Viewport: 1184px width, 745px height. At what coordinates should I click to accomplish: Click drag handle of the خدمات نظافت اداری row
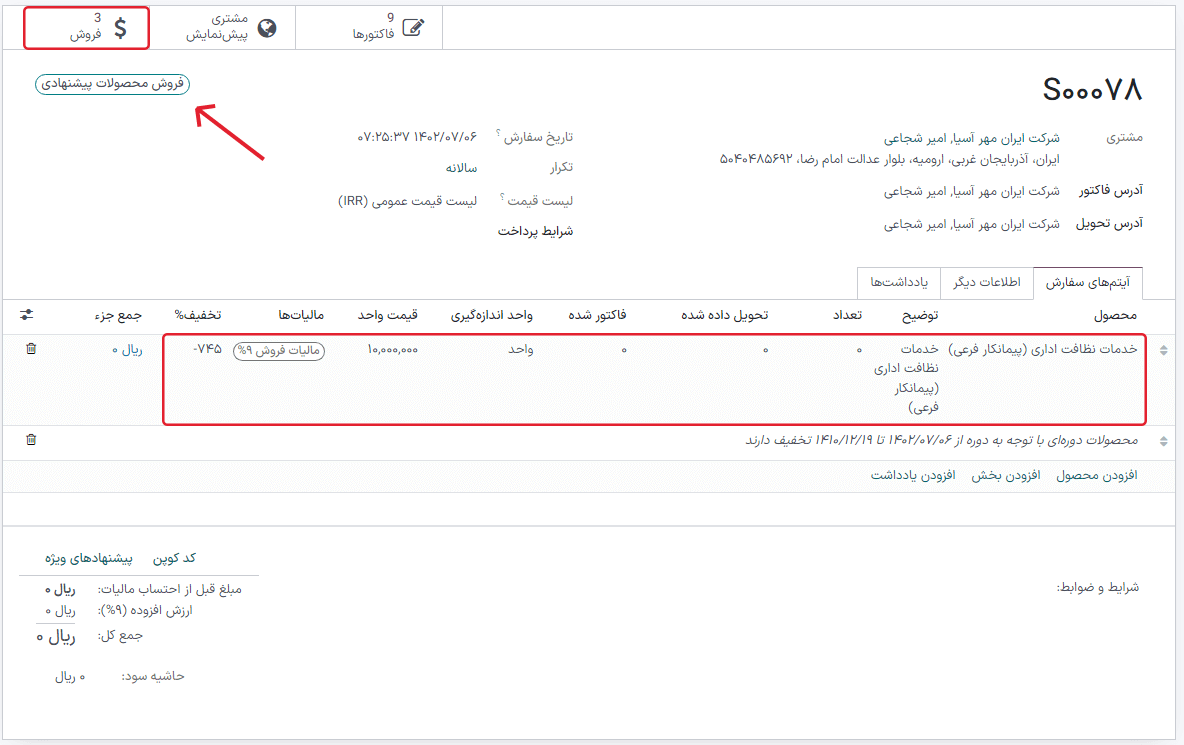(1162, 350)
